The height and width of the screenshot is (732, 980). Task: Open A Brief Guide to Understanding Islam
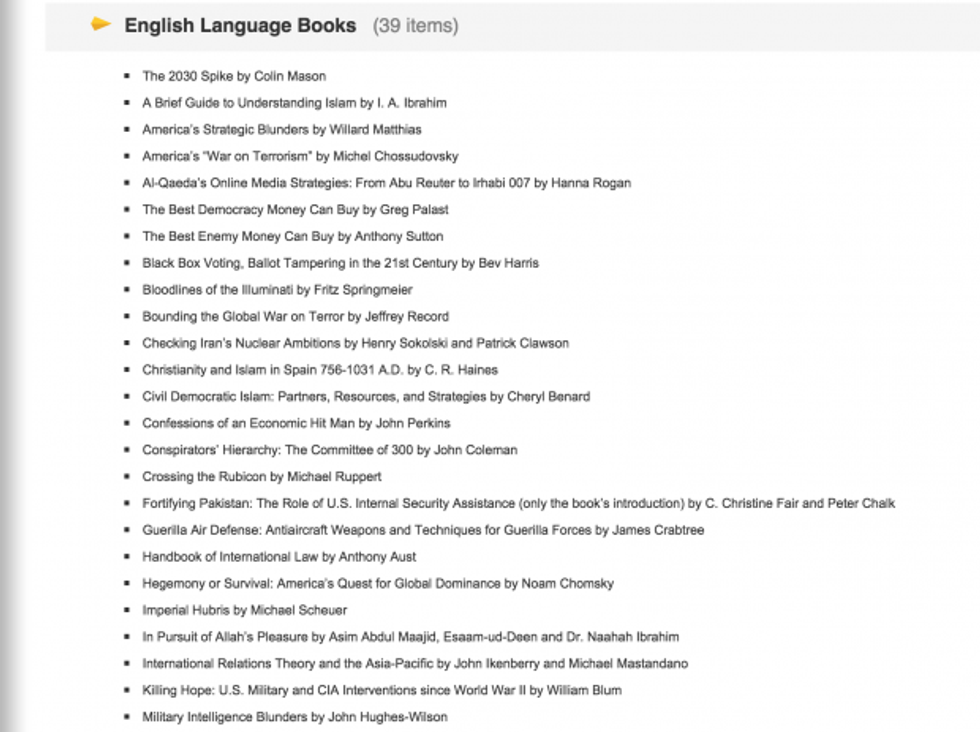[x=294, y=103]
